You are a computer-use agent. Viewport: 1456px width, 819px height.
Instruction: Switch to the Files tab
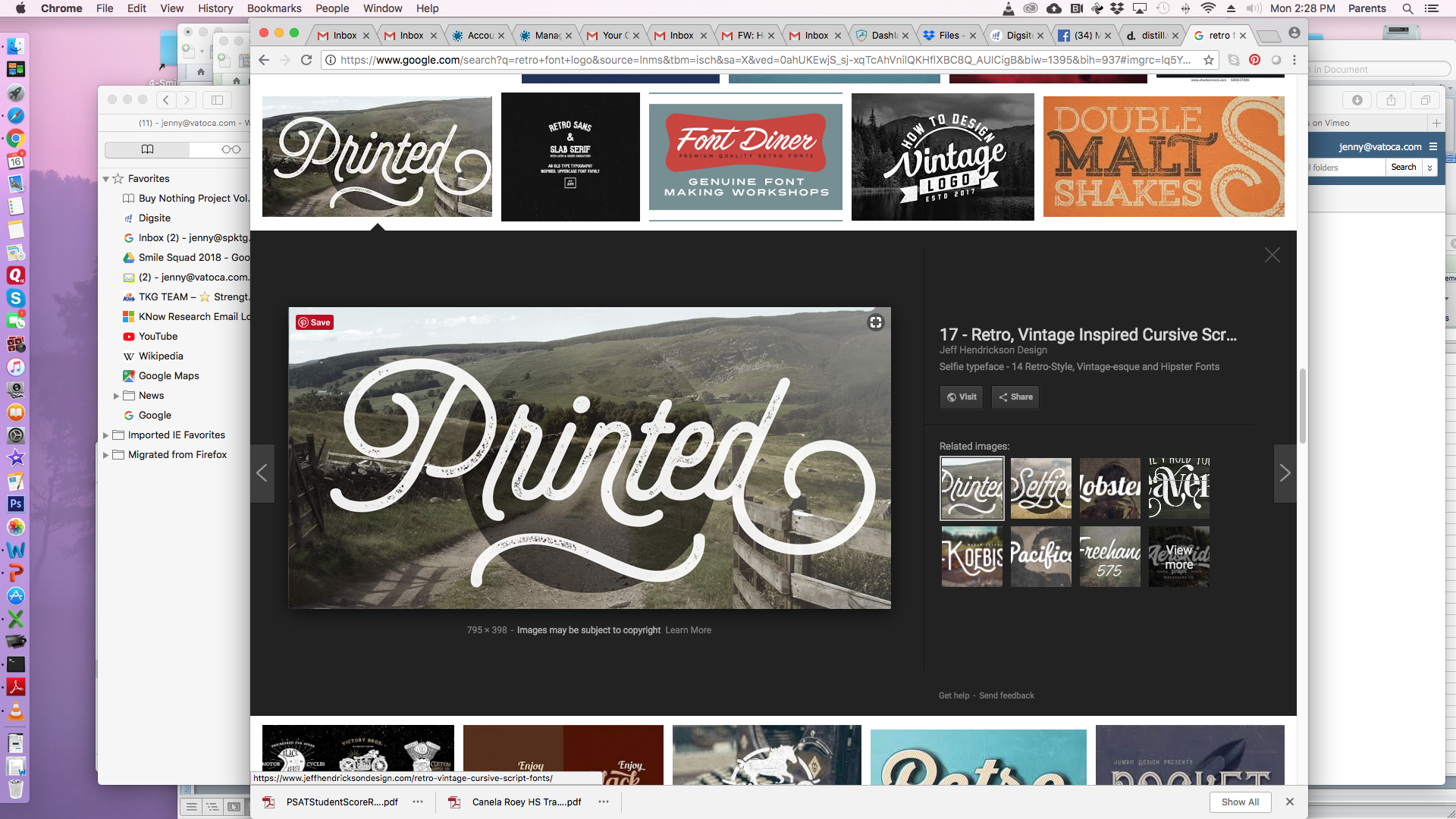[948, 36]
